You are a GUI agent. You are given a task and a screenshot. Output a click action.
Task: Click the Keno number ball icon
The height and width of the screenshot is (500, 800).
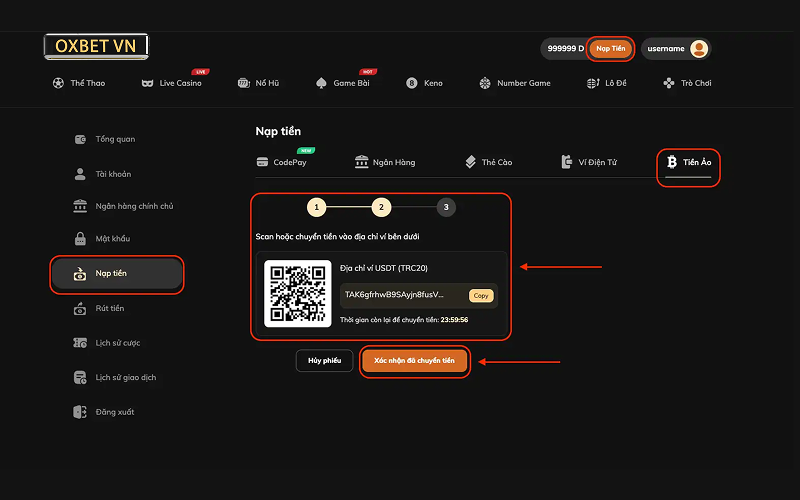[411, 83]
